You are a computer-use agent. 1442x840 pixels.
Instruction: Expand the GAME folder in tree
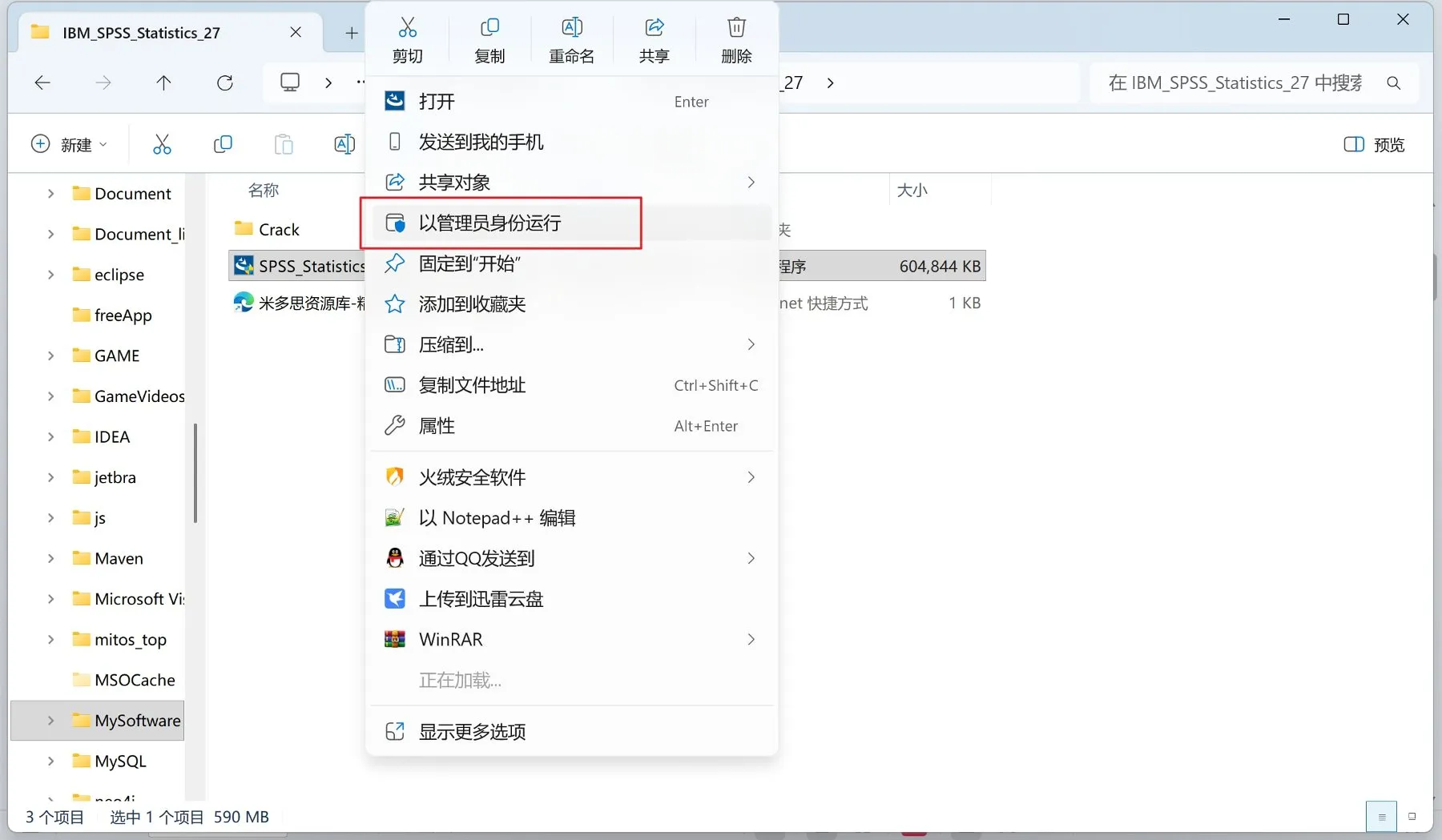(x=50, y=356)
